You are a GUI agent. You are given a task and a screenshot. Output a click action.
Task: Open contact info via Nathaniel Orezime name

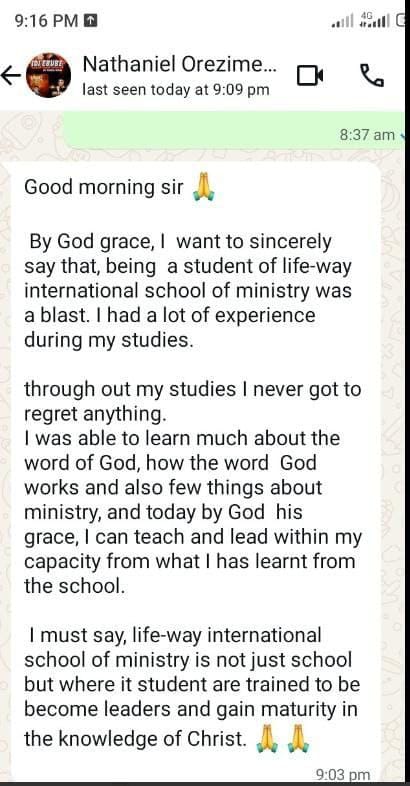(x=179, y=64)
